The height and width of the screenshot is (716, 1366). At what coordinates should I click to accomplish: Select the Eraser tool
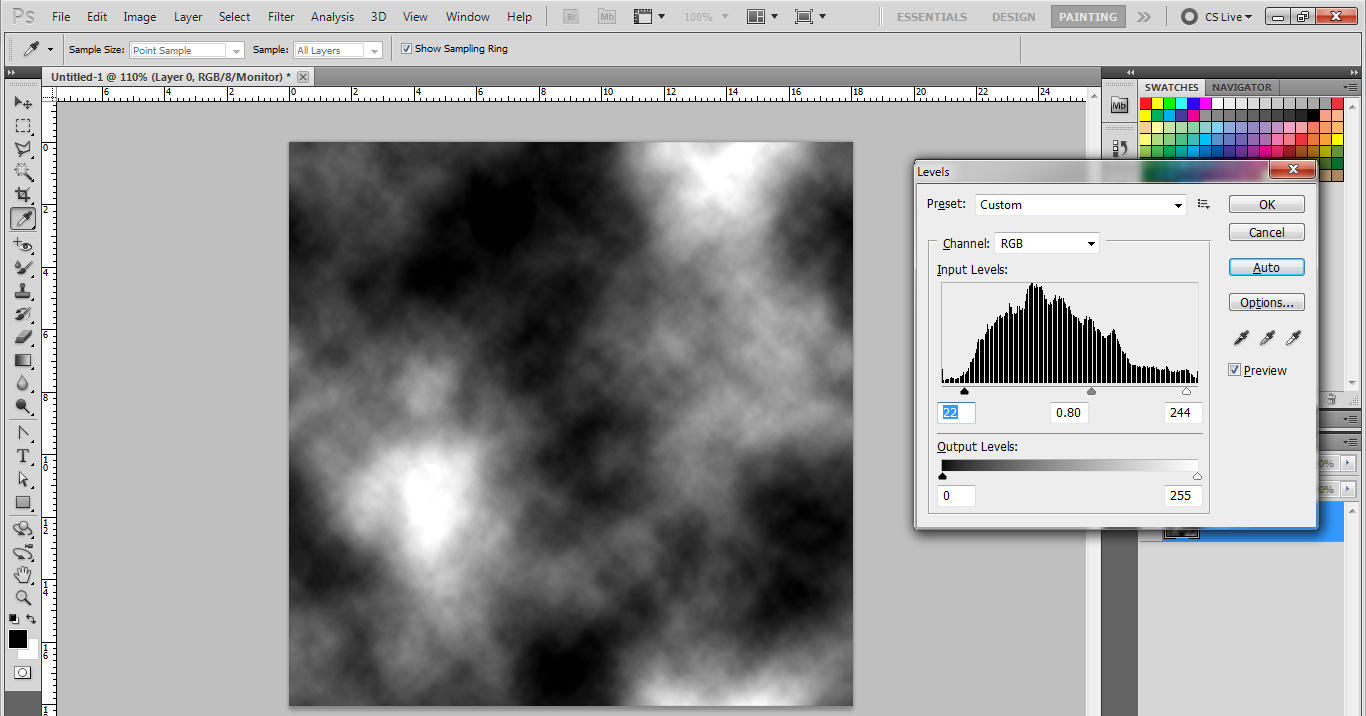click(x=22, y=337)
